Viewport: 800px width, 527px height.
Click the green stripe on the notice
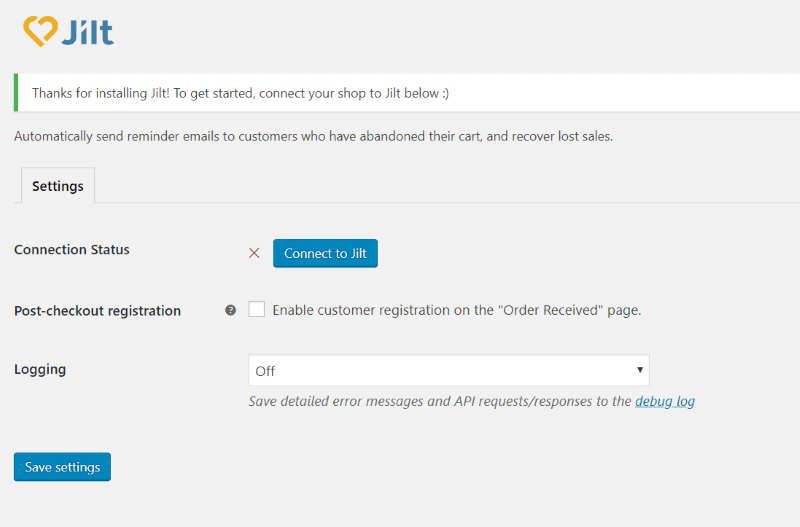pyautogui.click(x=16, y=93)
